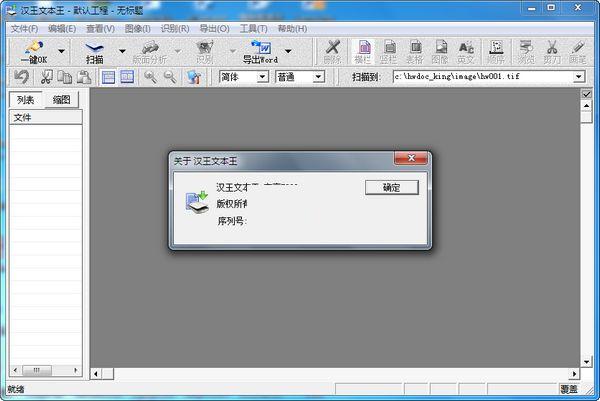This screenshot has width=600, height=401.
Task: Click the vertical scrollbar up arrow
Action: (586, 105)
